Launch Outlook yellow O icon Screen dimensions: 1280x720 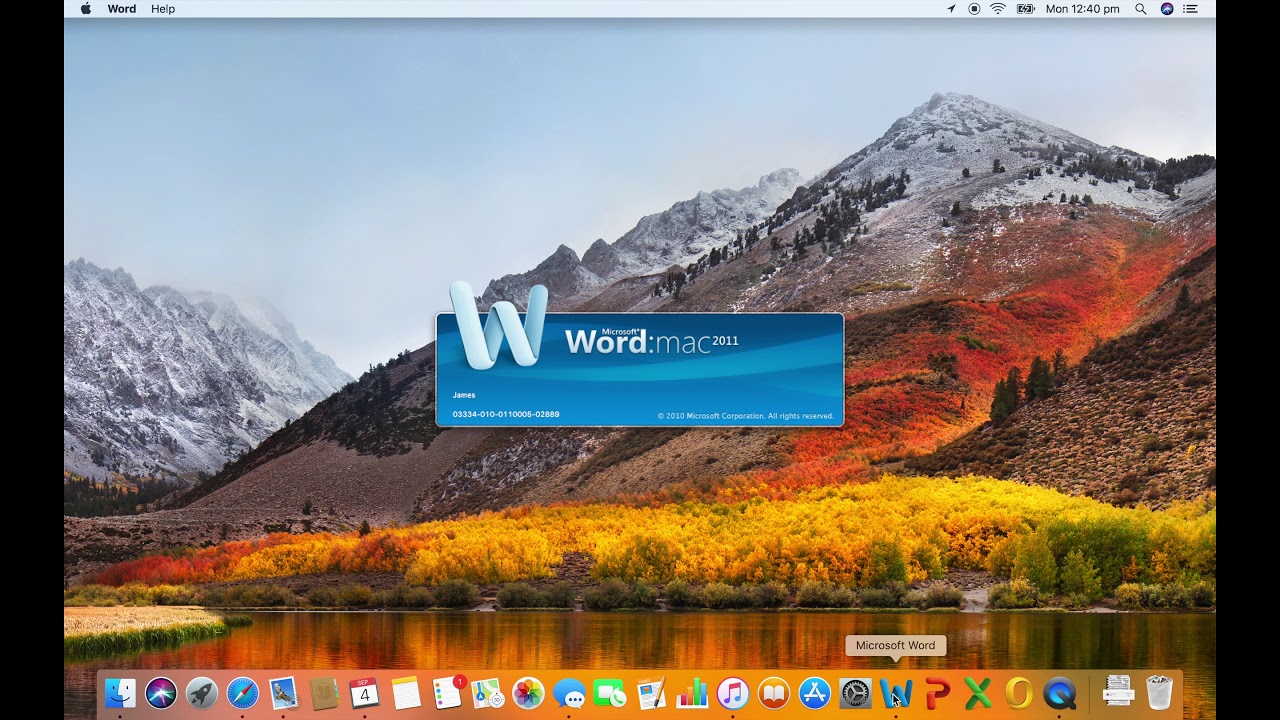[1019, 692]
